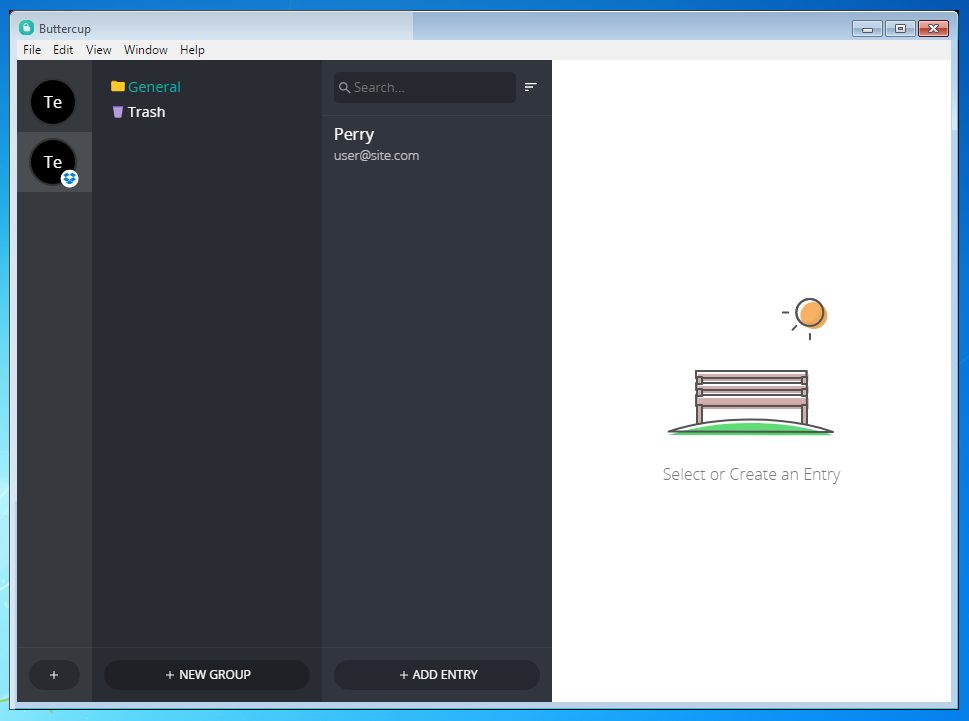Open the first Te vault avatar
969x721 pixels.
[x=53, y=102]
